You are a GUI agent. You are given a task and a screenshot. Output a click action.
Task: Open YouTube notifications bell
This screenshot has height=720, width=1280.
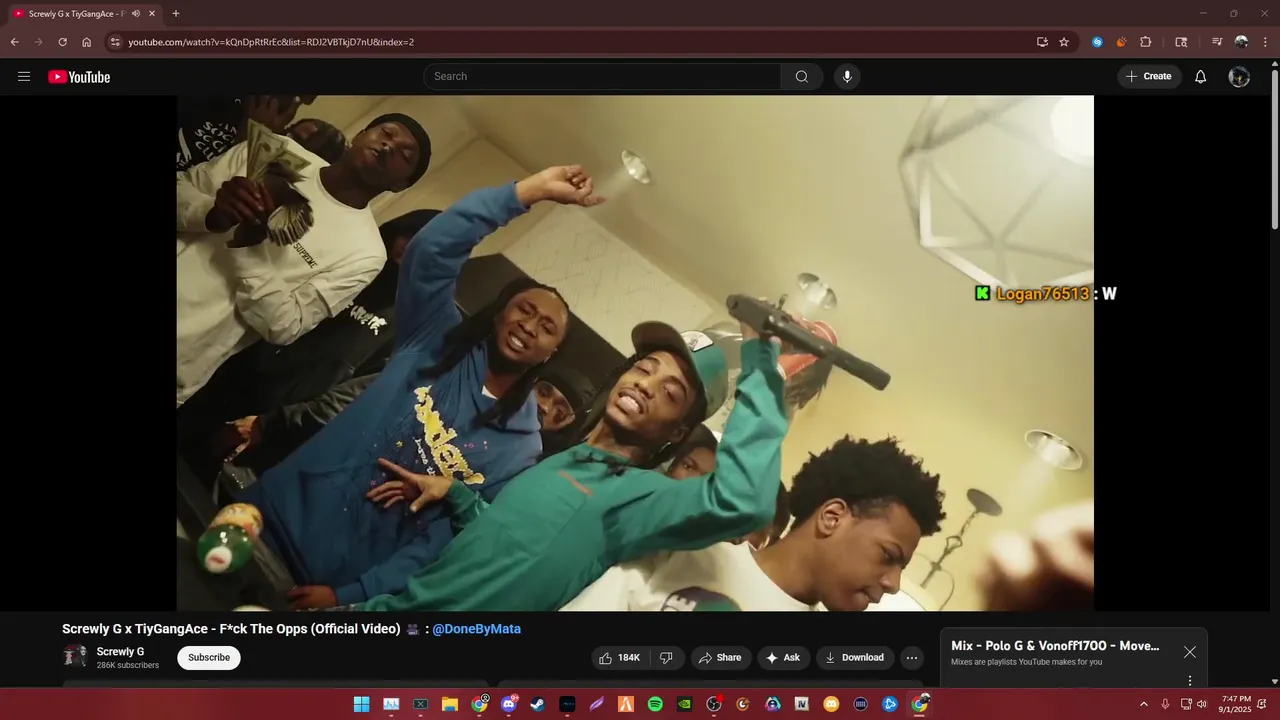click(1201, 77)
